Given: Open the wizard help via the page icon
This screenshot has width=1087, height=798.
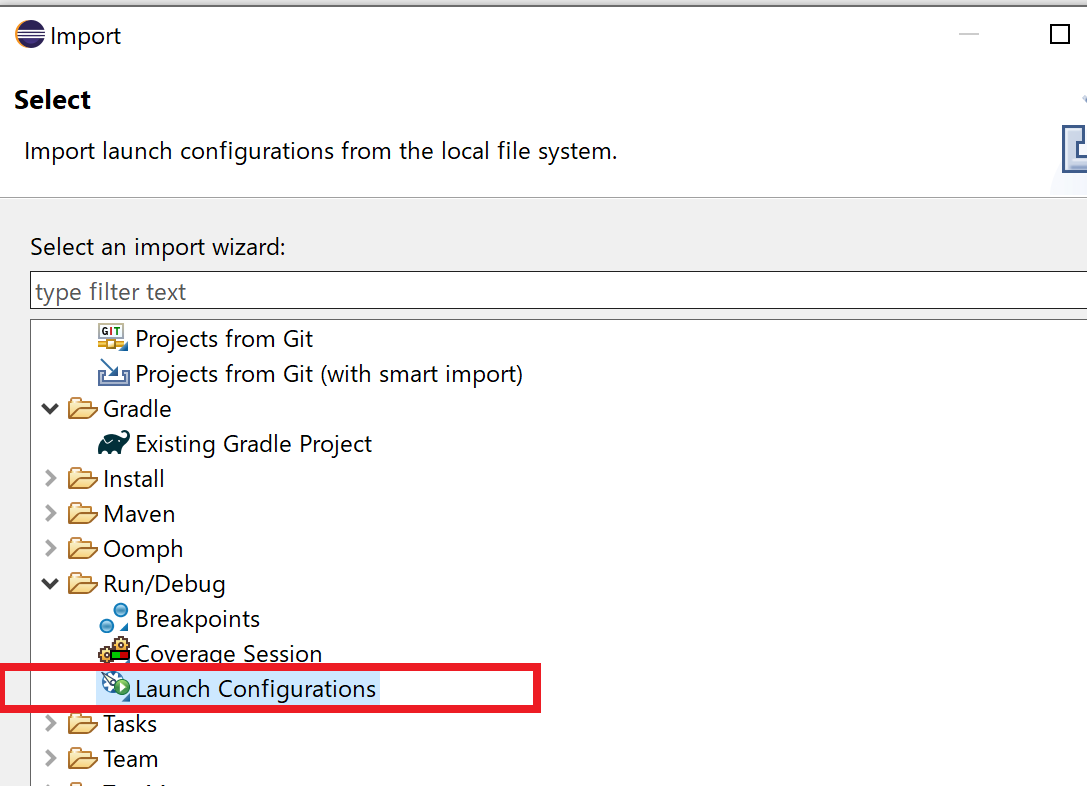Looking at the screenshot, I should (1078, 148).
